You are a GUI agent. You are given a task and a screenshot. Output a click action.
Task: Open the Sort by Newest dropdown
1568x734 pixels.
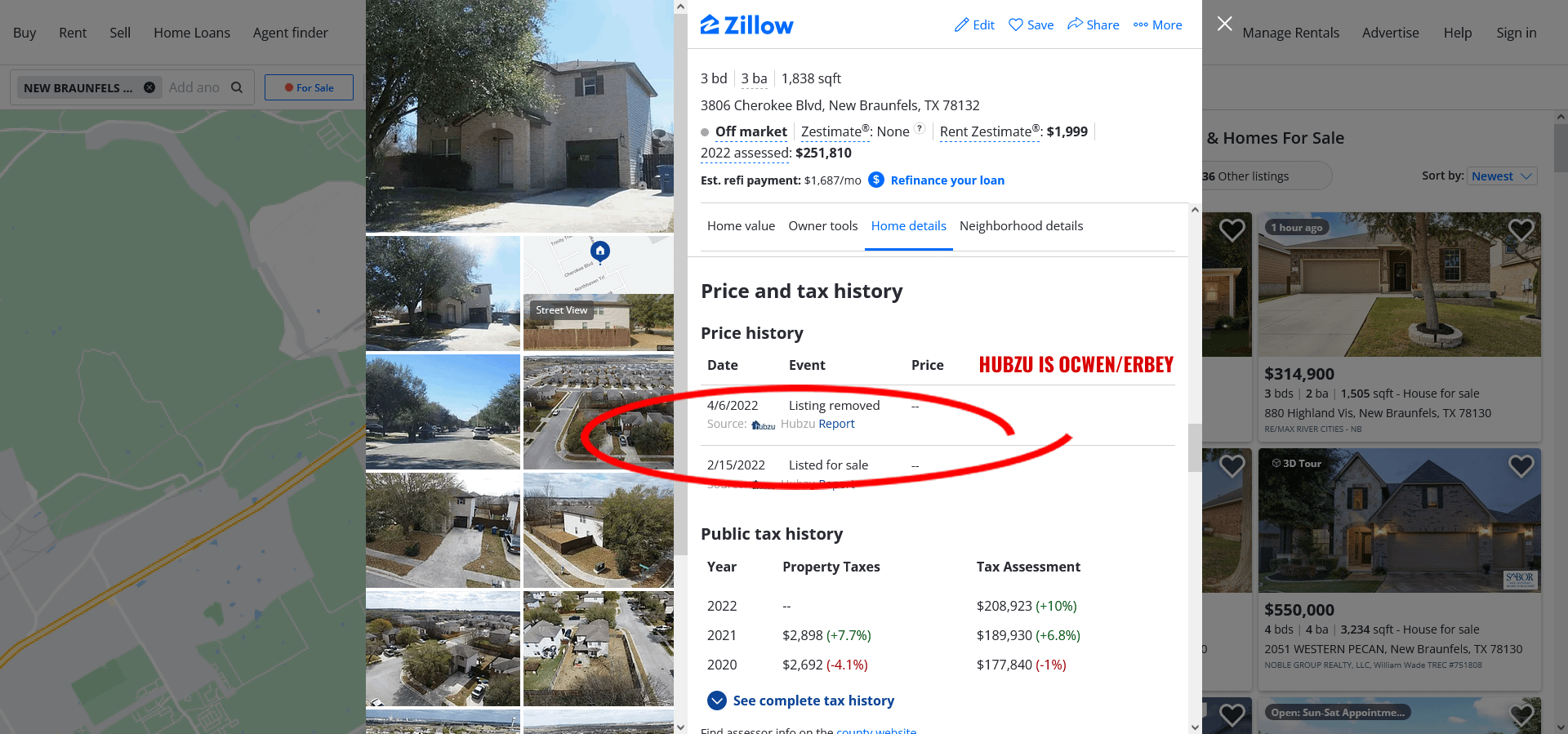click(x=1503, y=176)
